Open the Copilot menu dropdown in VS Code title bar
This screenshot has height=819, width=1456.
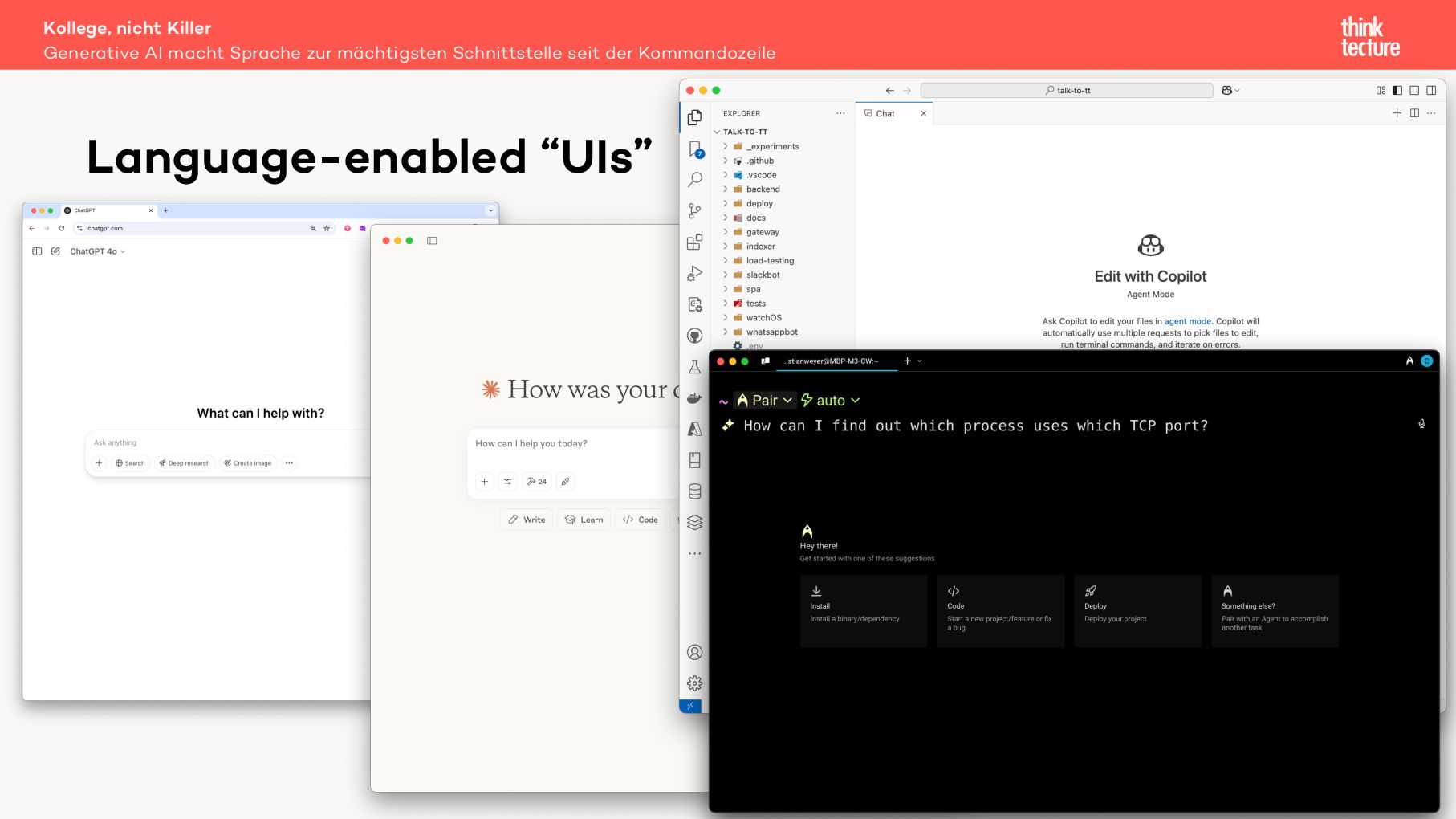(1230, 91)
